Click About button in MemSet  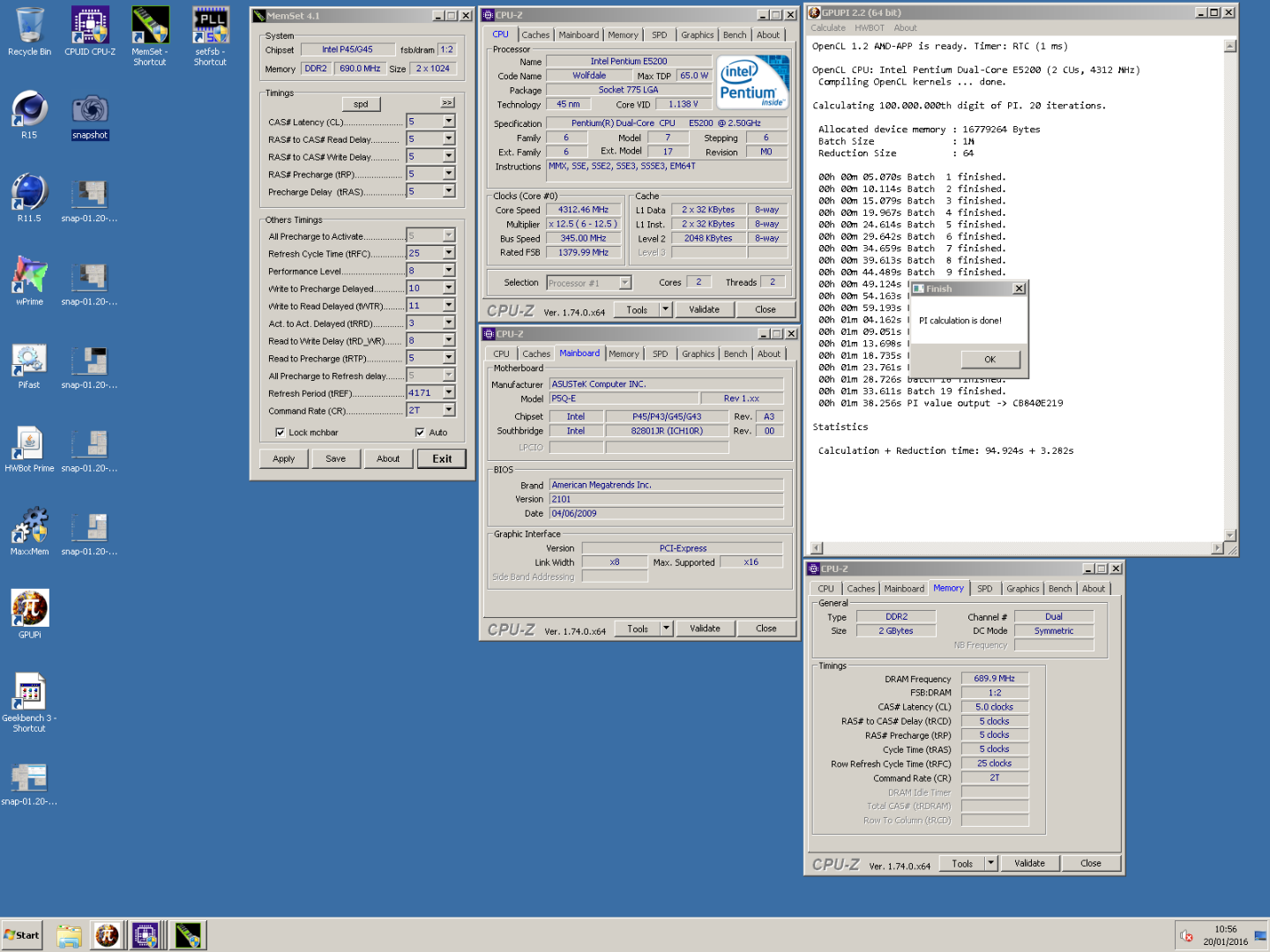pos(388,459)
